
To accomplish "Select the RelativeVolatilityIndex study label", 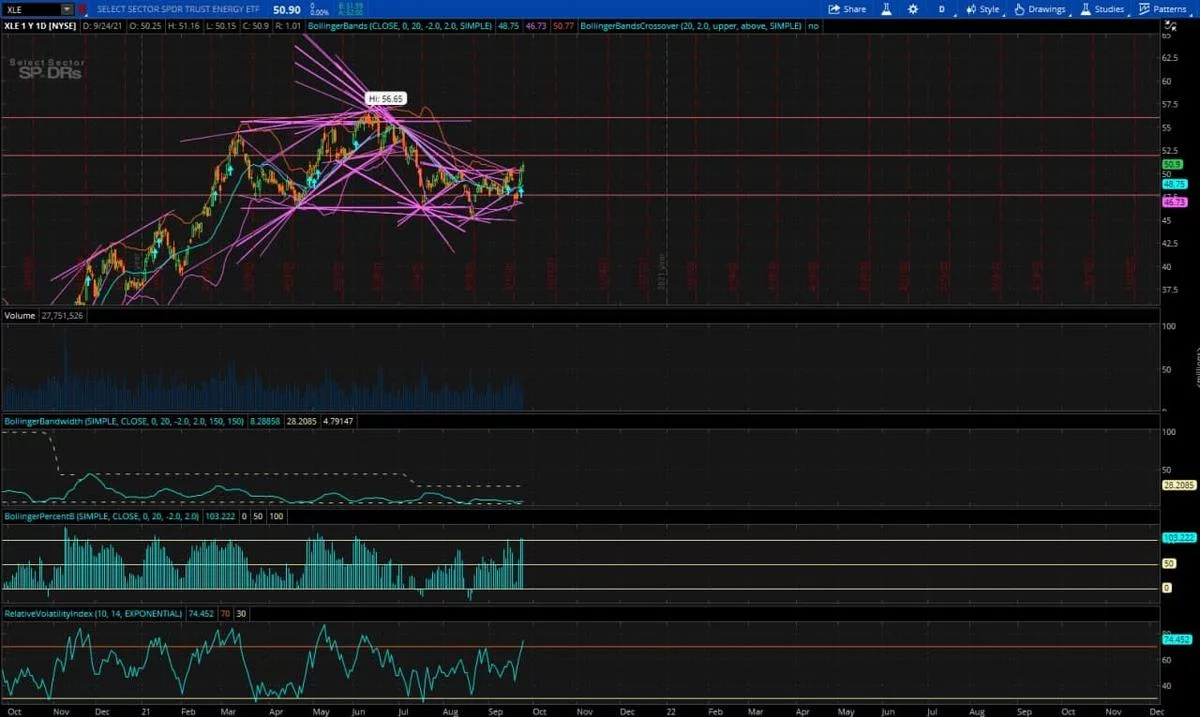I will point(94,613).
